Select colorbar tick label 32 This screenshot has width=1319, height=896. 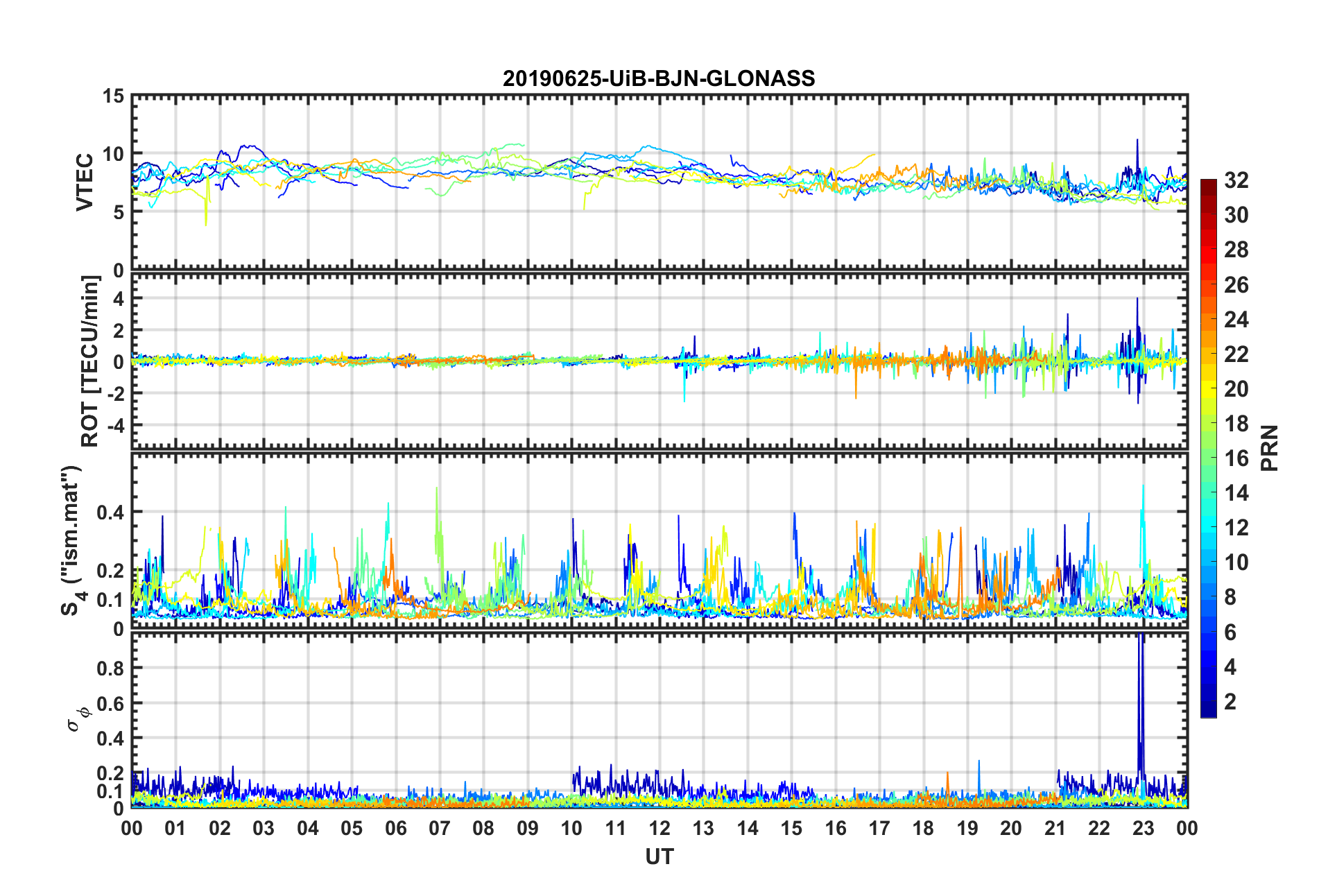pos(1236,180)
